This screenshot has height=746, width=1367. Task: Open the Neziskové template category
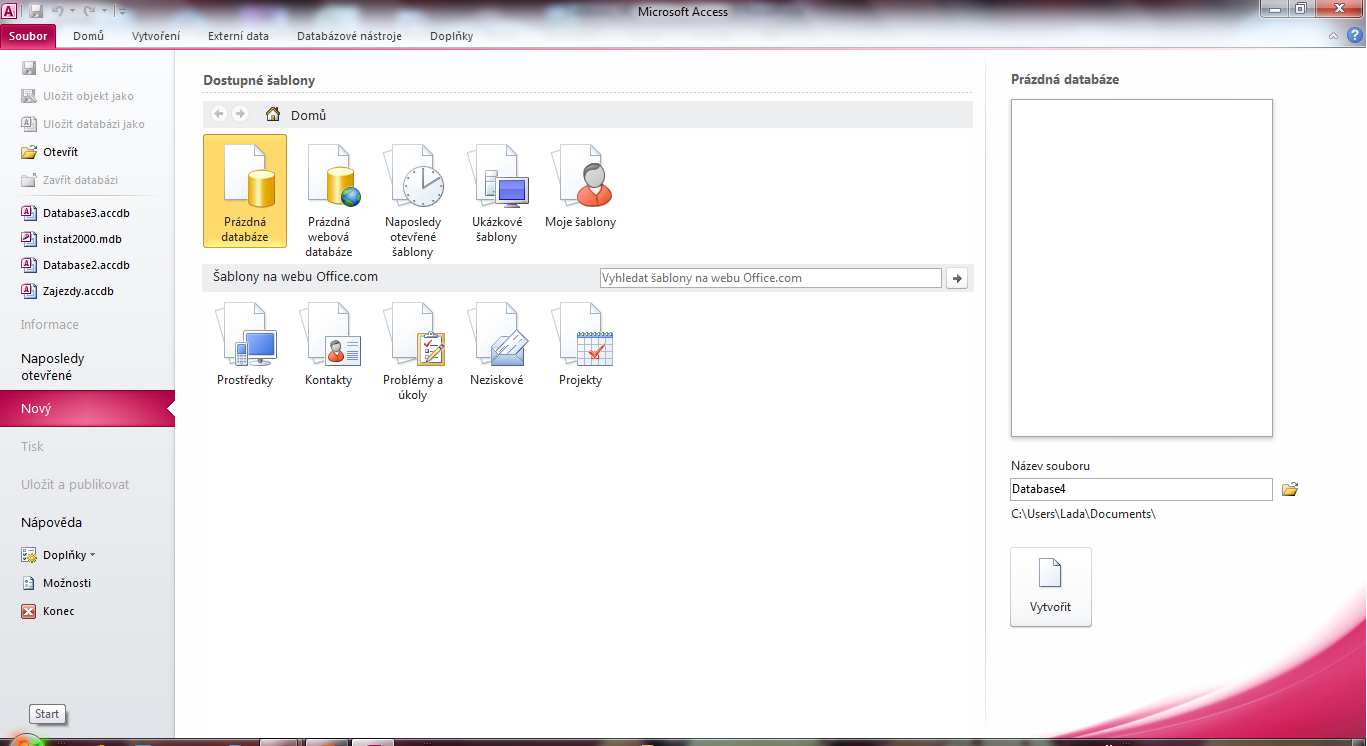(x=497, y=344)
